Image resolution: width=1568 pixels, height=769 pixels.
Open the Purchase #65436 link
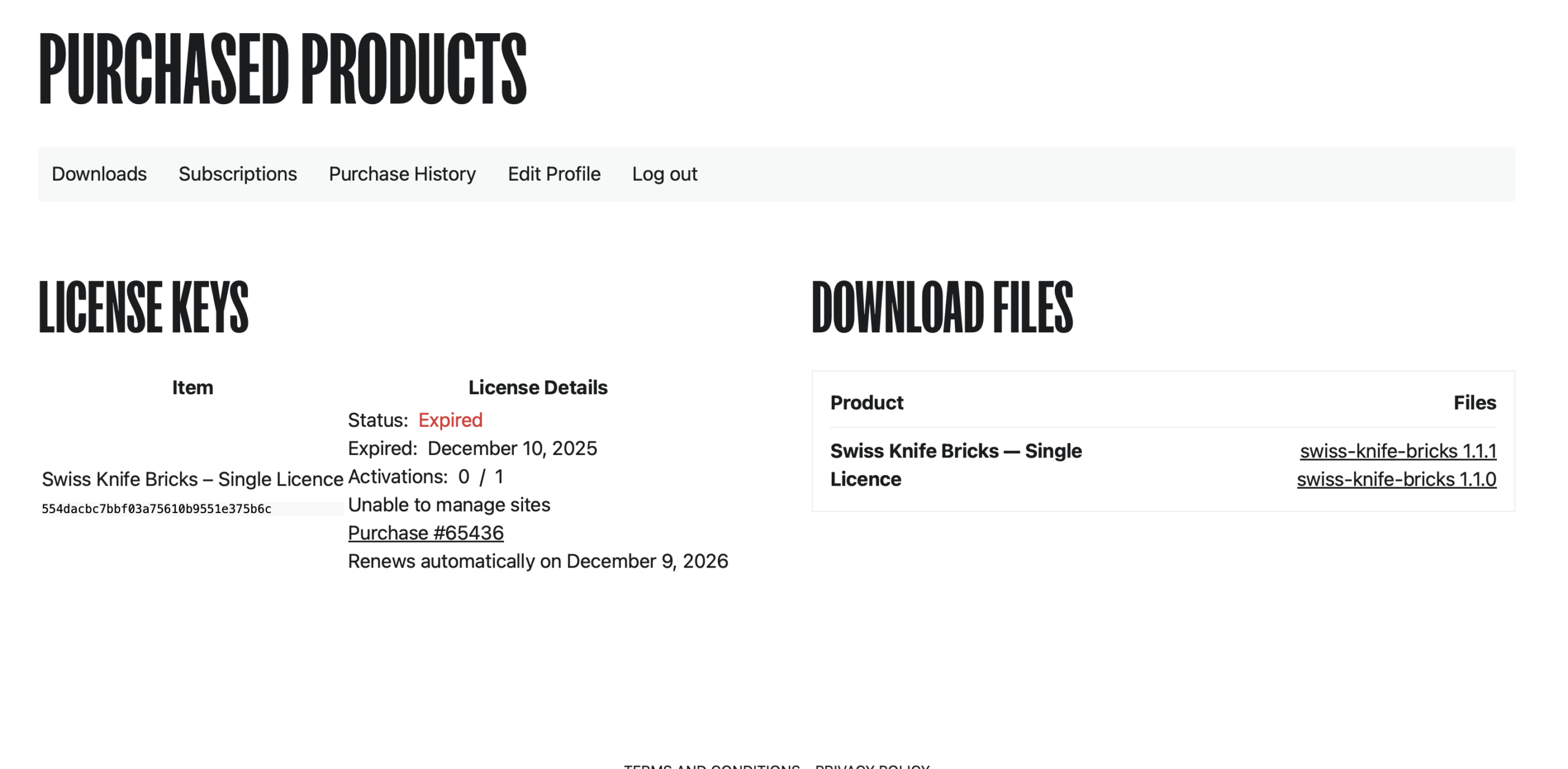426,533
